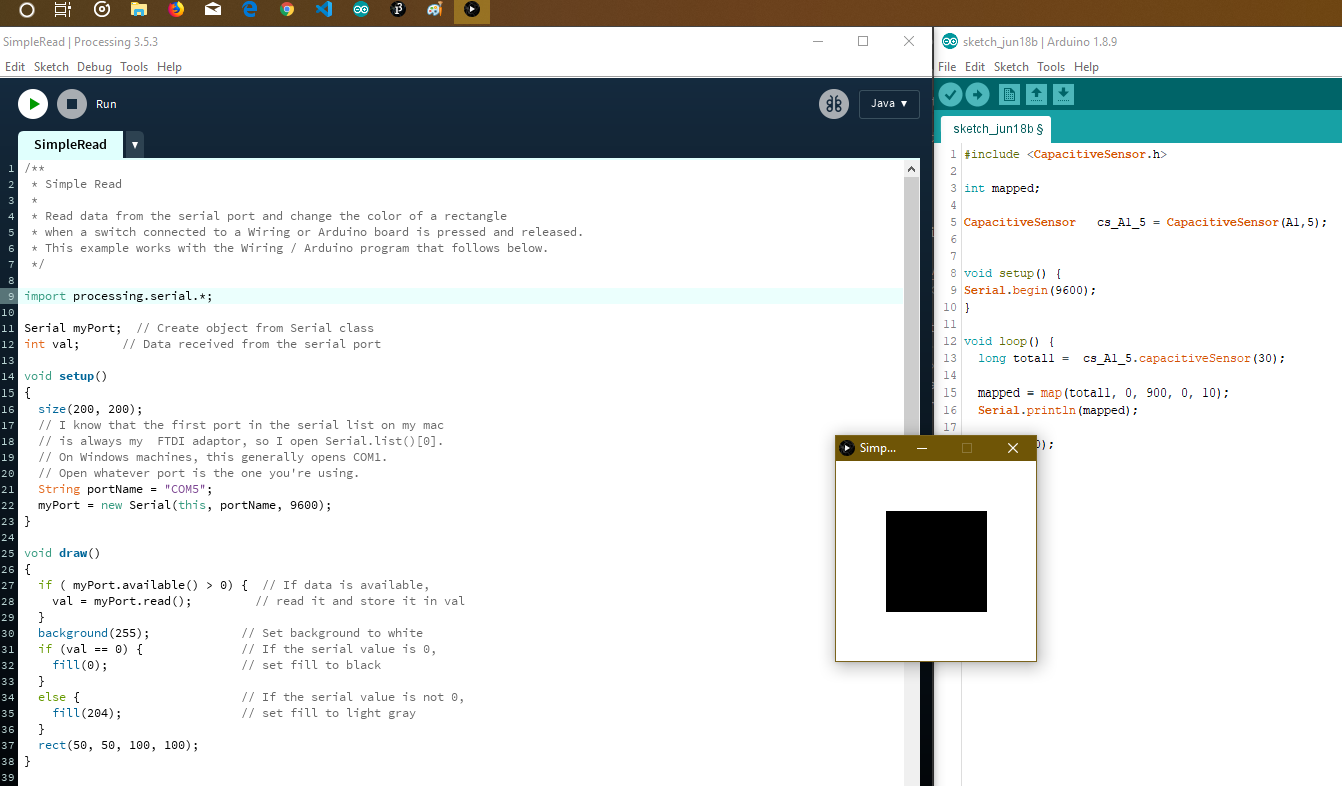Click the Arduino Verify checkmark icon

[950, 94]
